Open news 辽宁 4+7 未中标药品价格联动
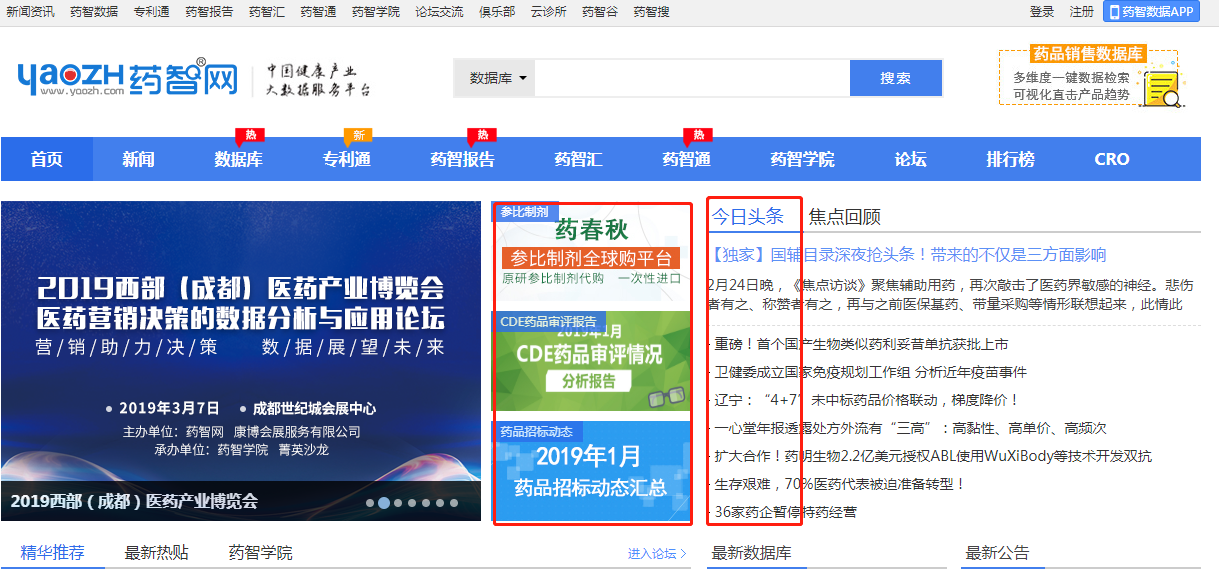Image resolution: width=1219 pixels, height=570 pixels. [866, 400]
